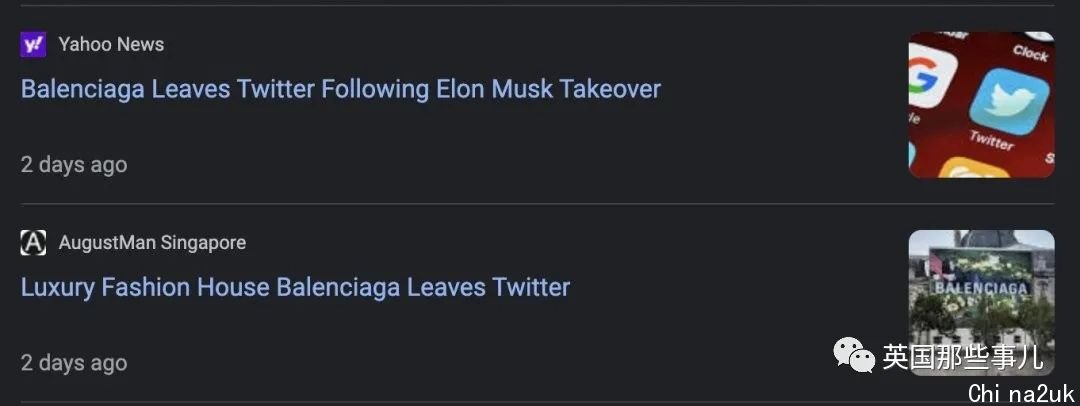Click the 'Twitter' label under the bird icon
Image resolution: width=1080 pixels, height=406 pixels.
[x=991, y=140]
